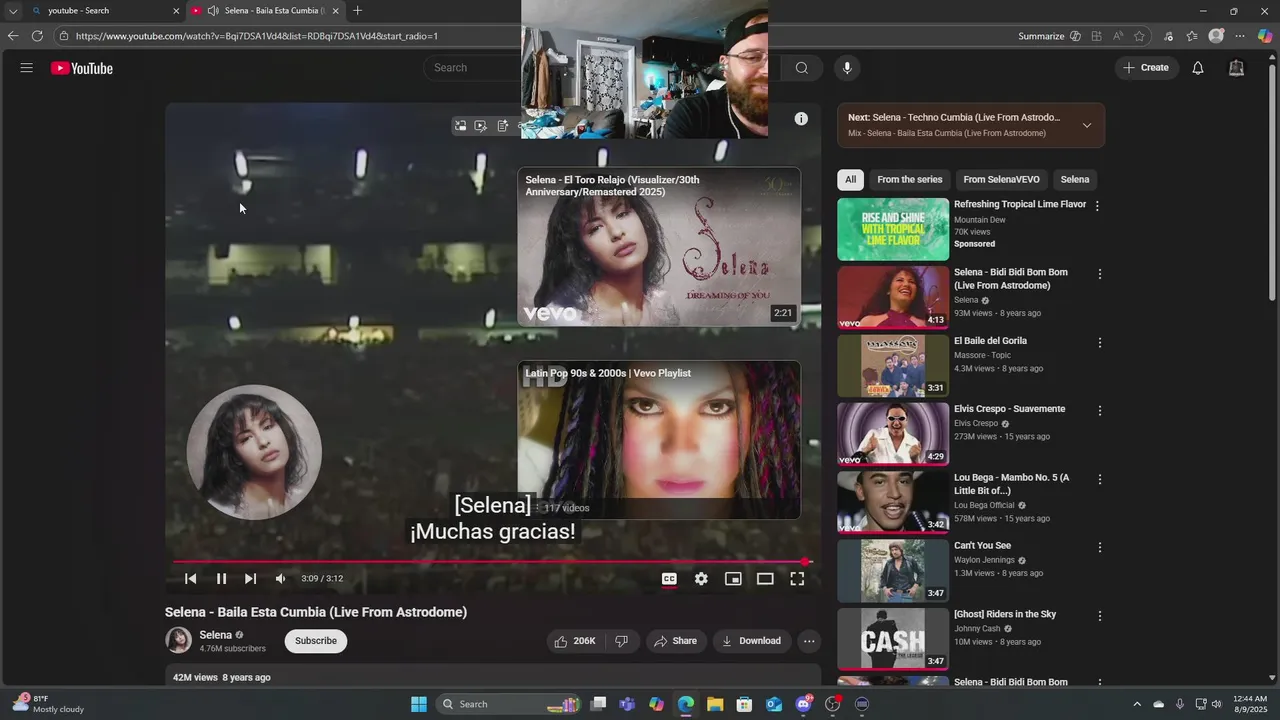Download this video
Screen dimensions: 1280x720
751,641
